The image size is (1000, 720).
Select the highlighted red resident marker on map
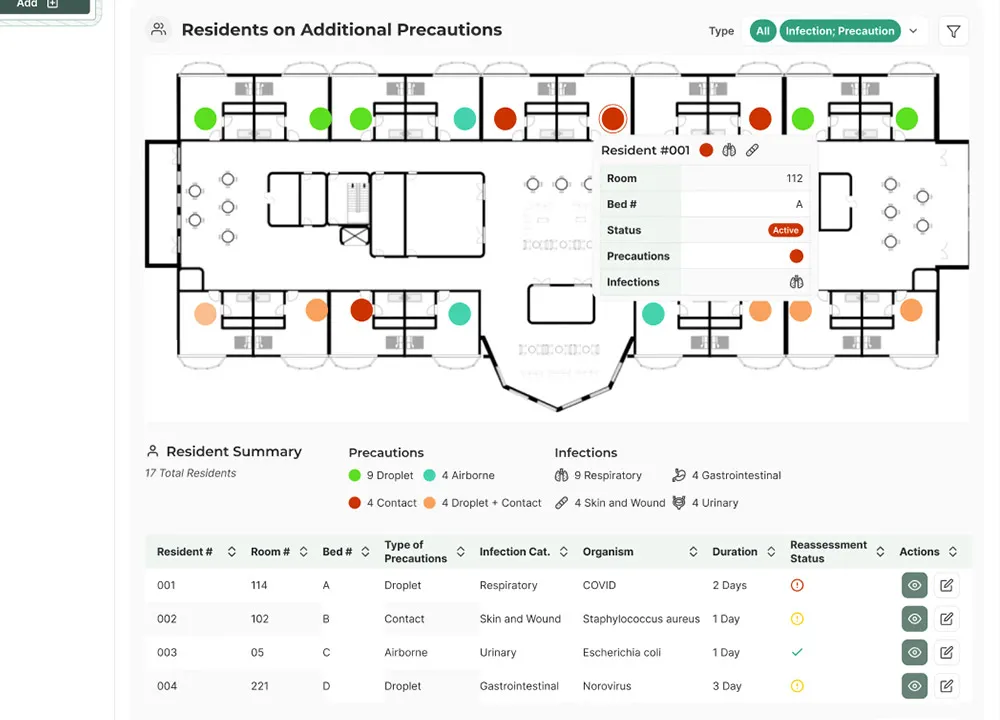[612, 119]
